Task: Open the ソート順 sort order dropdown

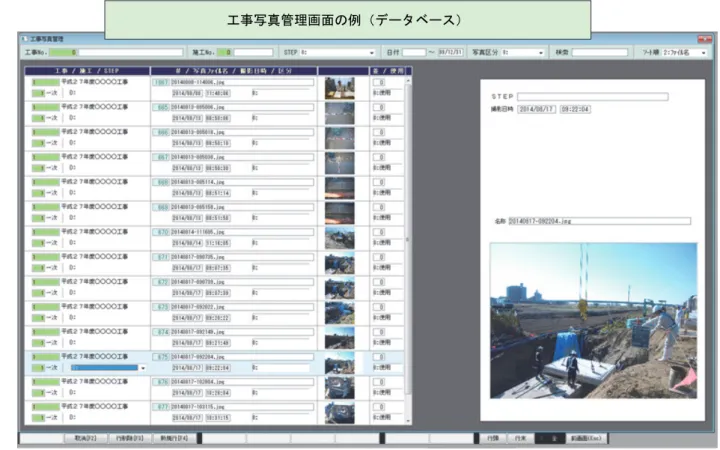Action: pyautogui.click(x=703, y=53)
